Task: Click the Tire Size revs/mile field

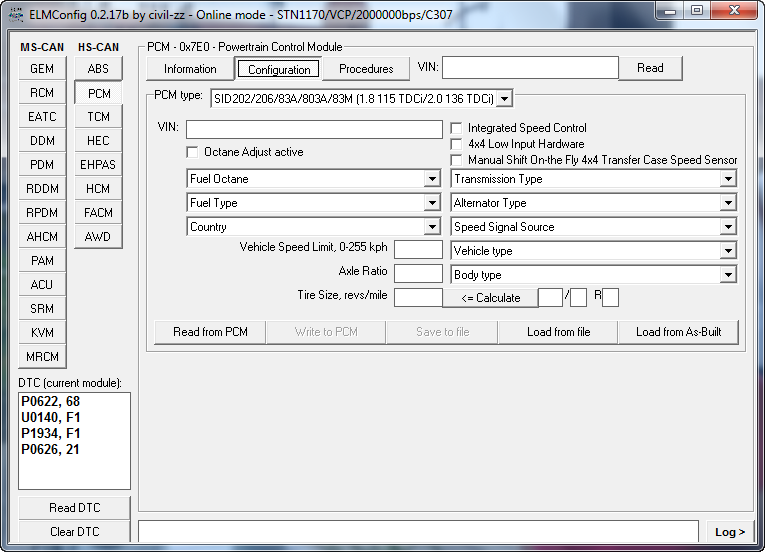Action: pyautogui.click(x=418, y=297)
